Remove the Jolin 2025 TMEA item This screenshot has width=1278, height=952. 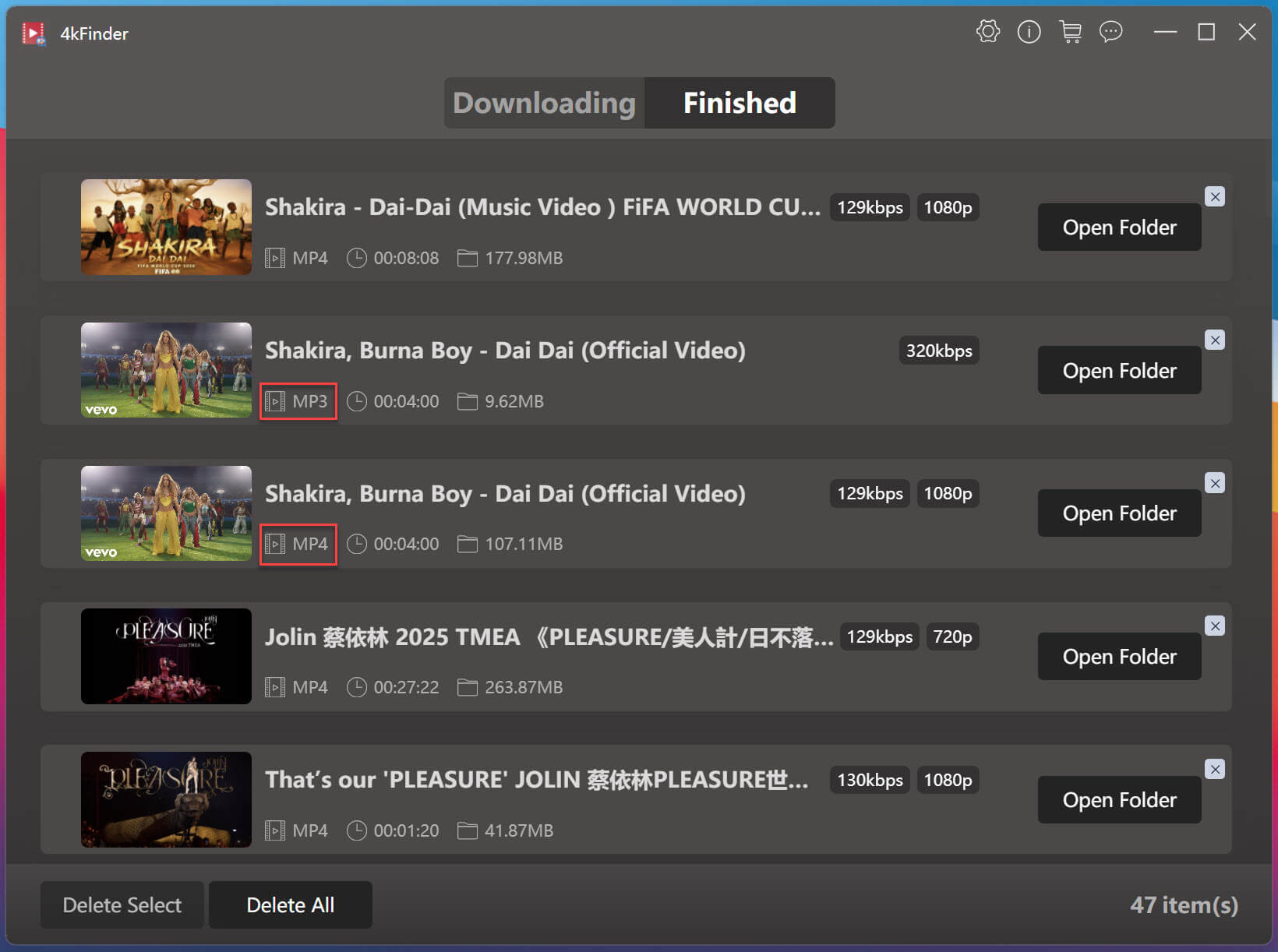pos(1215,626)
